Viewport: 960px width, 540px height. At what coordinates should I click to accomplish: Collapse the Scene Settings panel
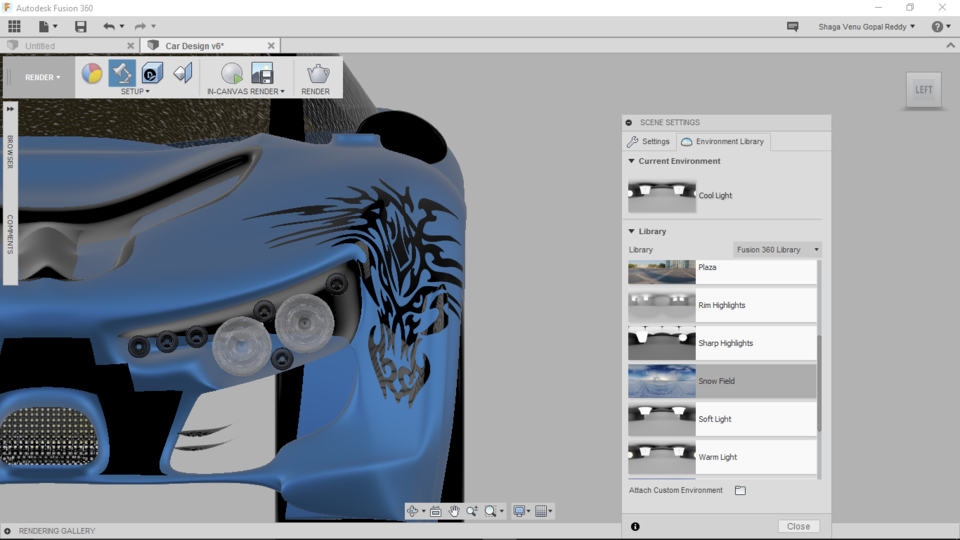[x=629, y=122]
